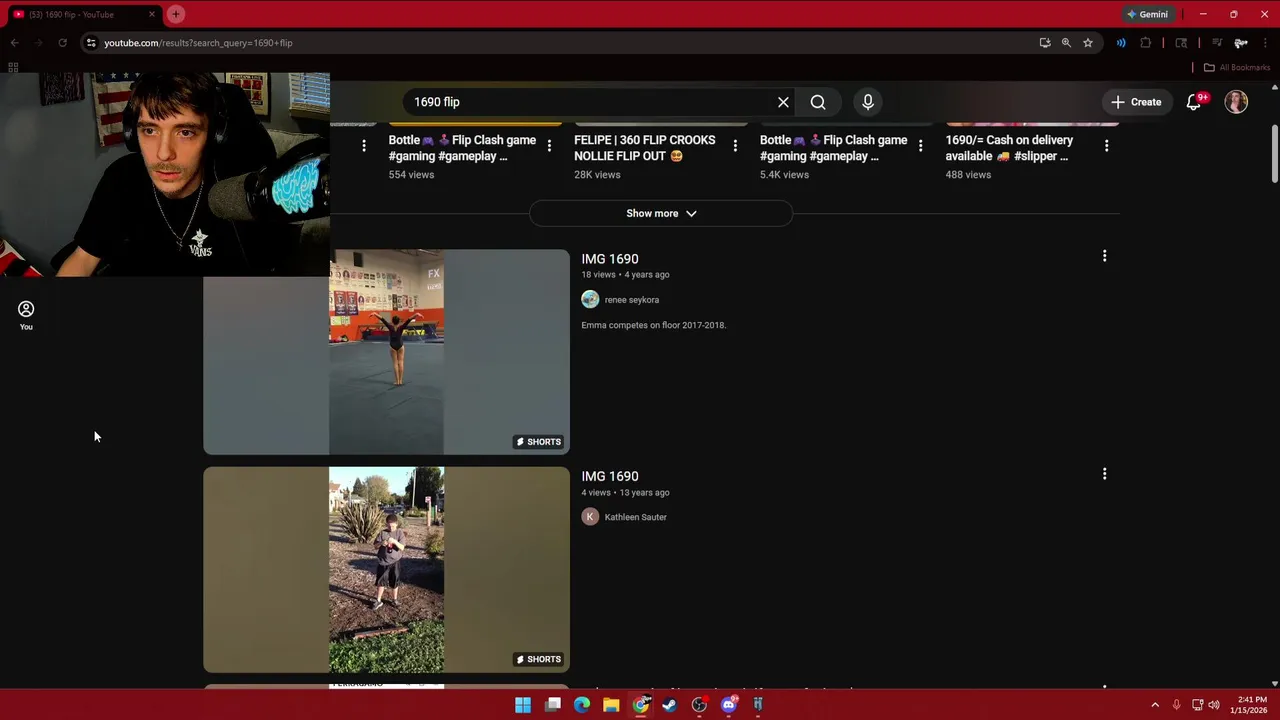Viewport: 1280px width, 720px height.
Task: View site information in address bar
Action: (91, 43)
